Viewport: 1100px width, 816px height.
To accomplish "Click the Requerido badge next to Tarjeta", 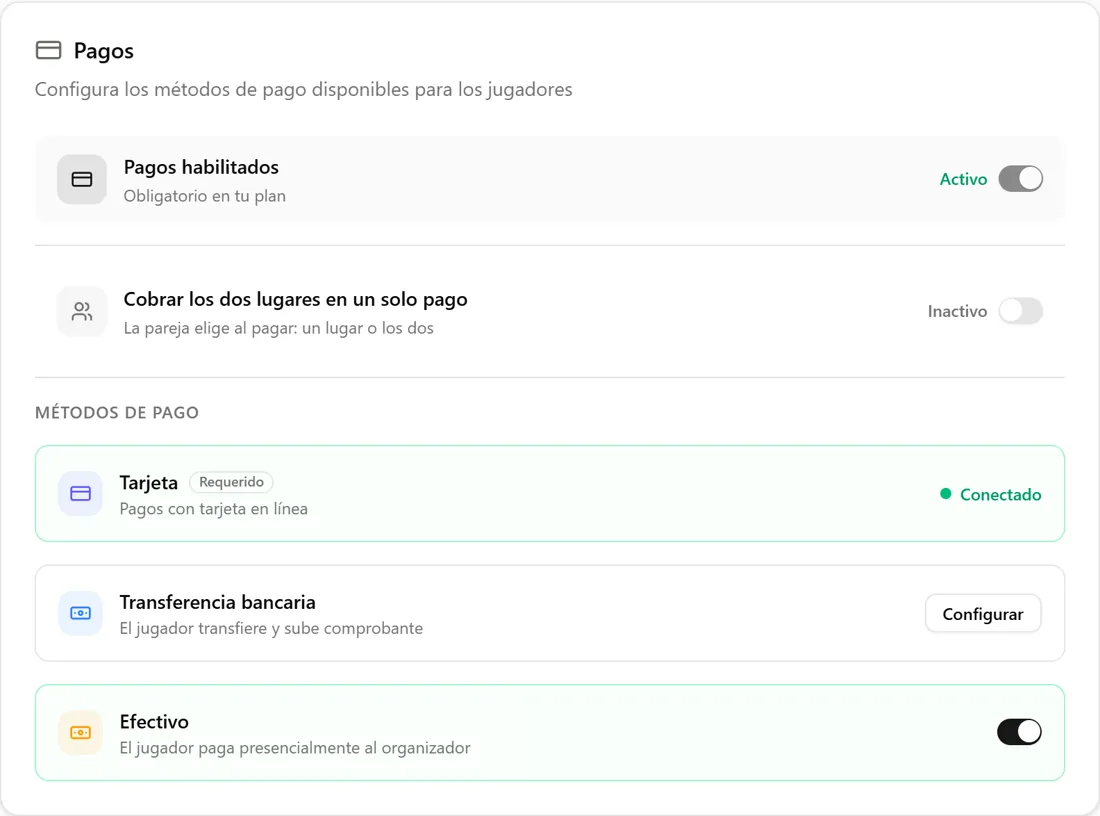I will [x=232, y=482].
